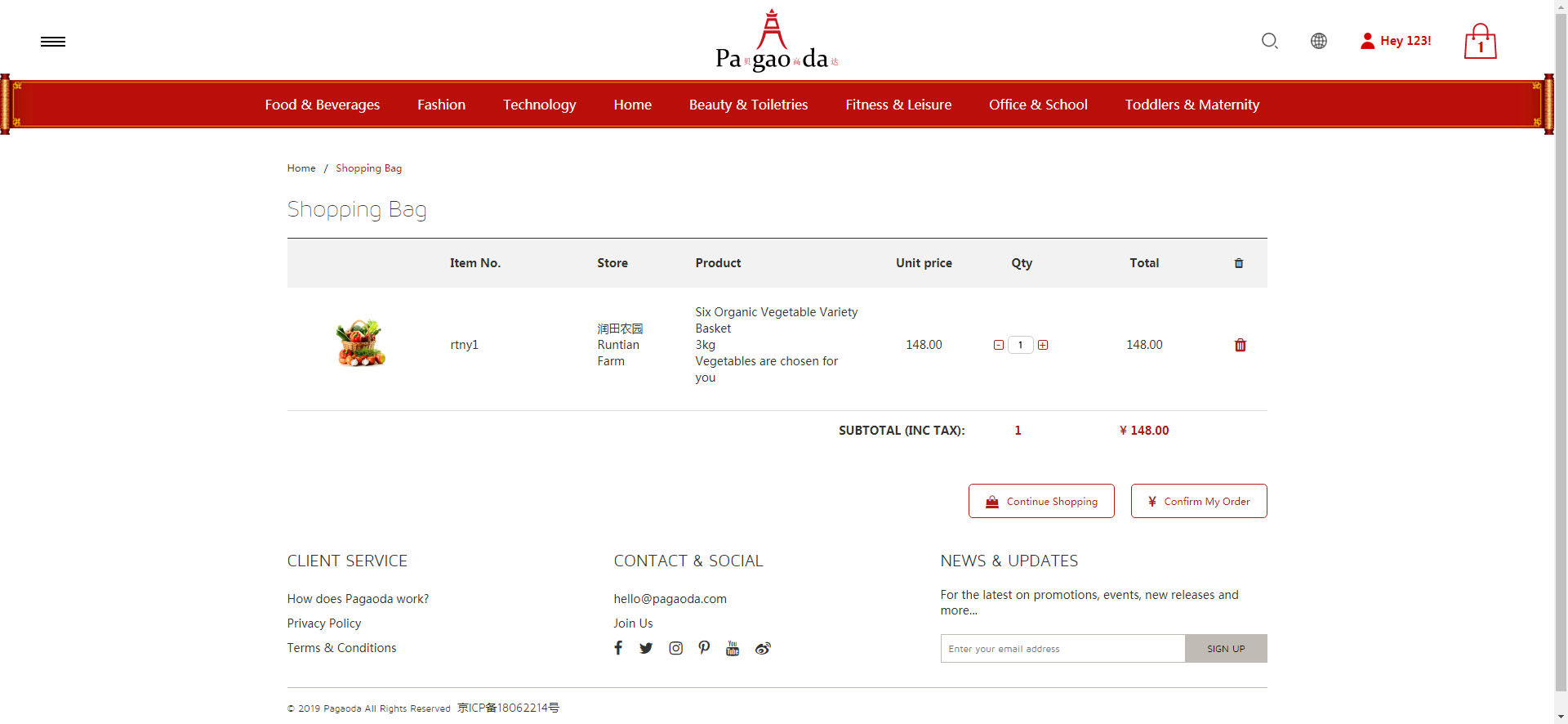Open the Facebook social link
Viewport: 1568px width, 724px height.
(x=618, y=648)
